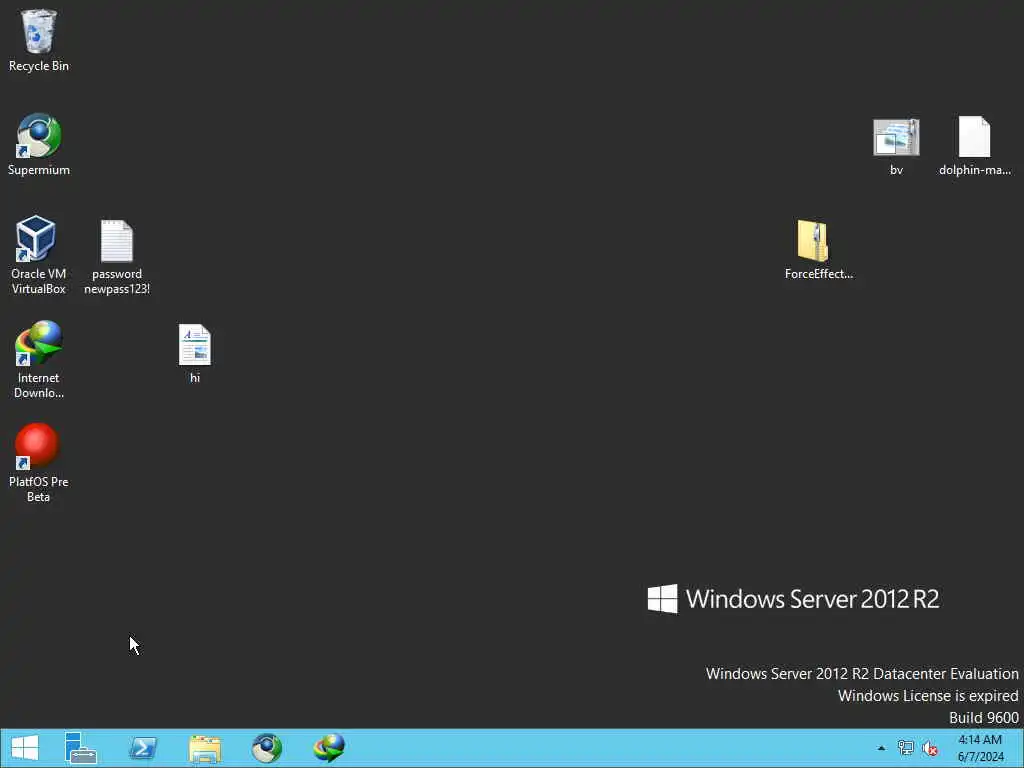Select the bv desktop icon
This screenshot has width=1024, height=768.
(x=896, y=147)
